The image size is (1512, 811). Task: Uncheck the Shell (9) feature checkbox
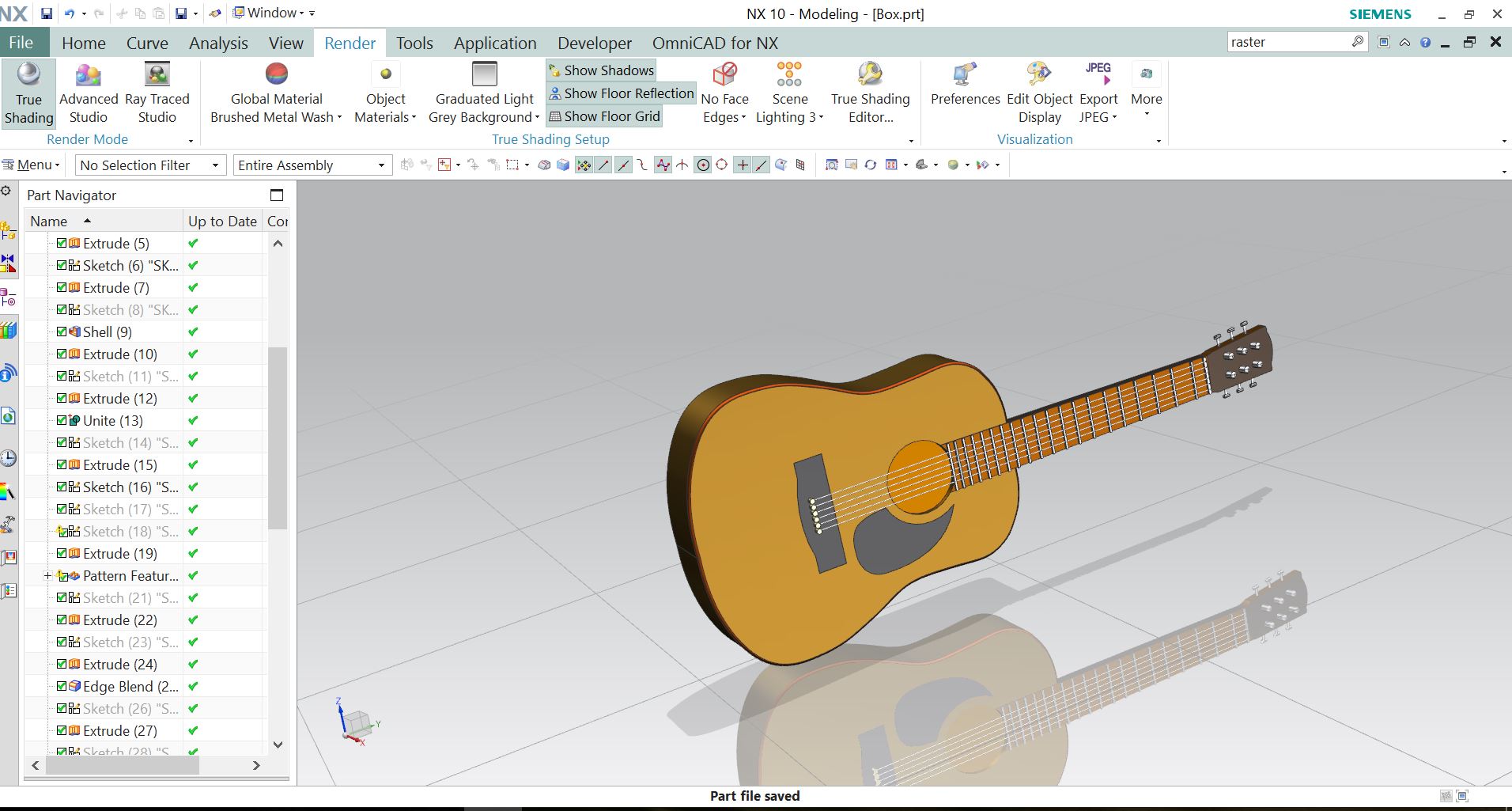point(62,332)
